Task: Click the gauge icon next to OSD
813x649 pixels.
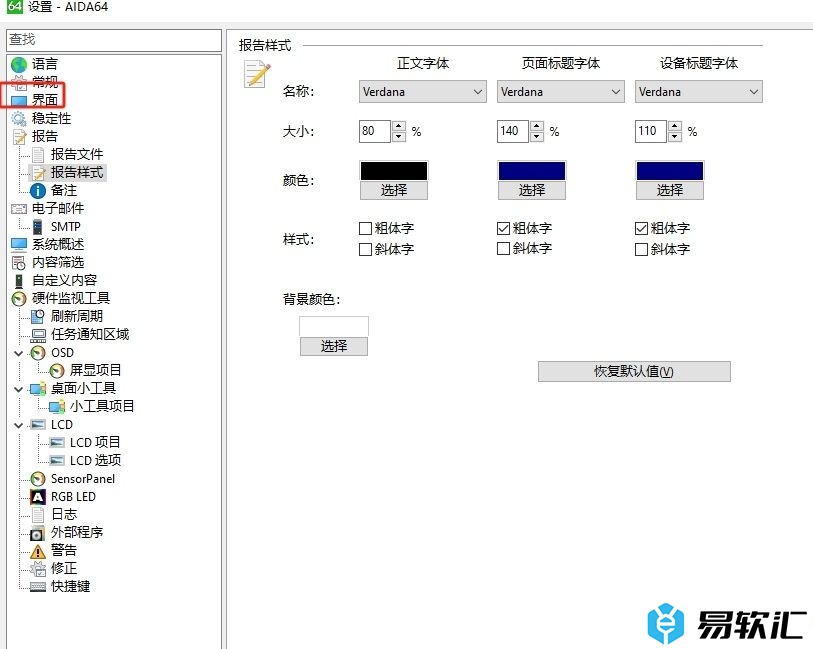Action: (38, 353)
